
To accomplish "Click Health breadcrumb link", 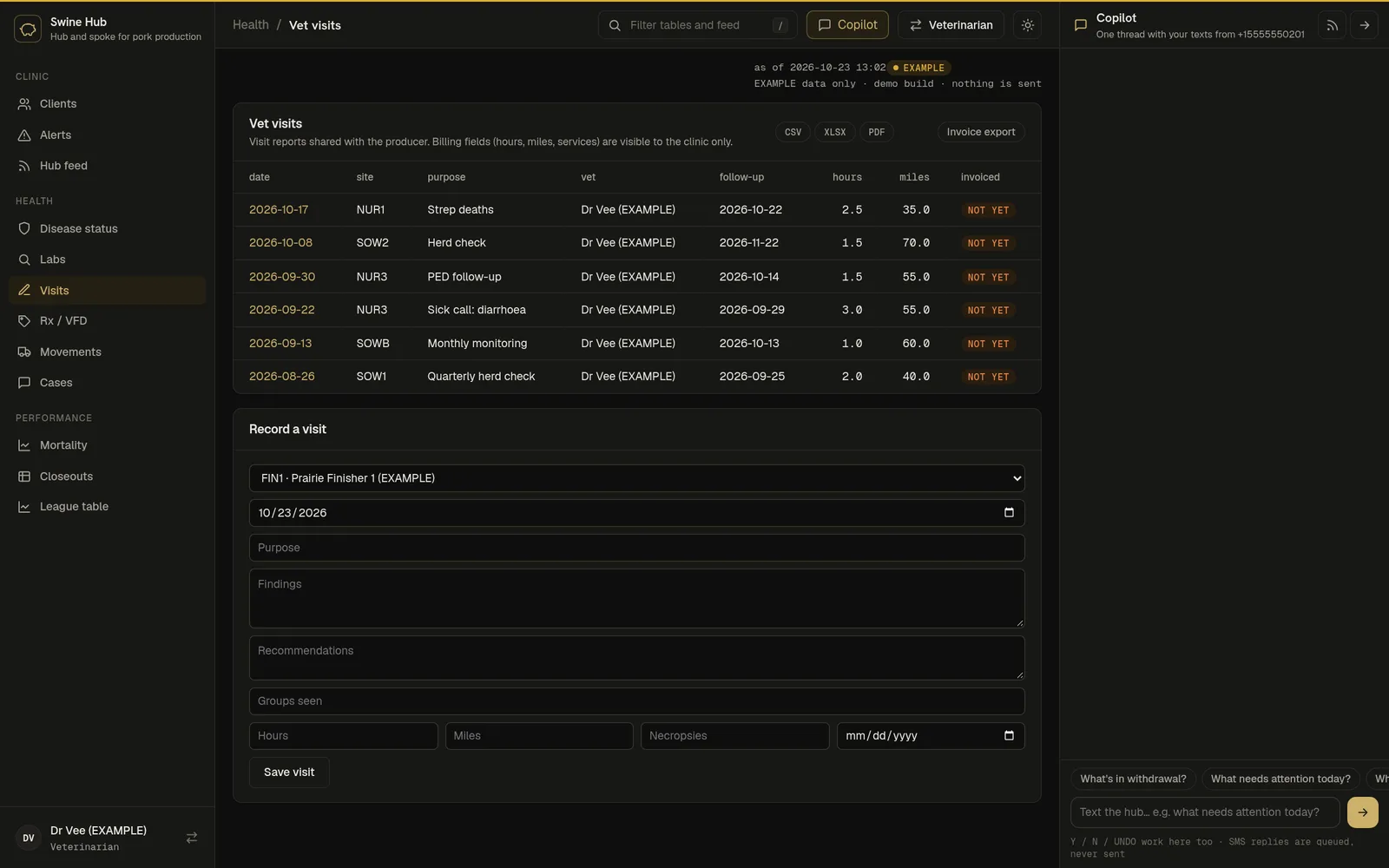I will (x=251, y=25).
